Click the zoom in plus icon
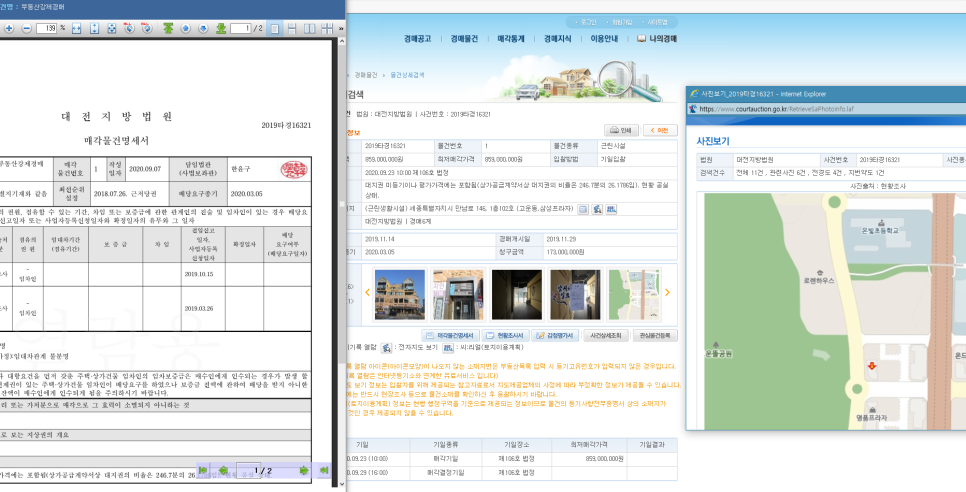 click(x=9, y=29)
